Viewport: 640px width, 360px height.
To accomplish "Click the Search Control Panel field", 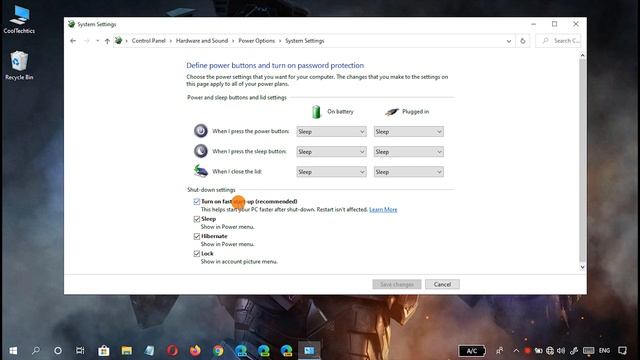I will pos(558,41).
